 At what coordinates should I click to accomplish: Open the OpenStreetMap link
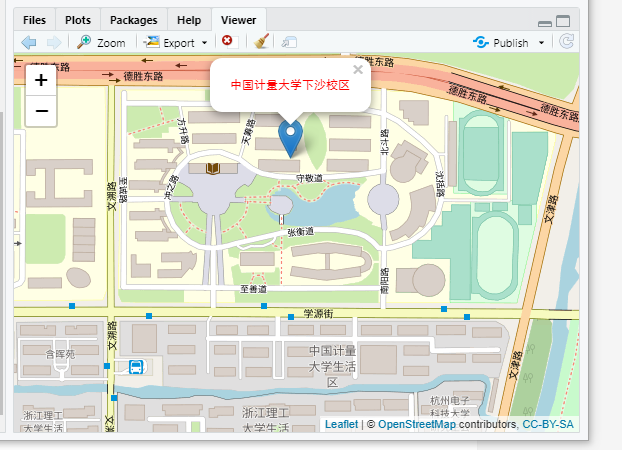coord(417,424)
